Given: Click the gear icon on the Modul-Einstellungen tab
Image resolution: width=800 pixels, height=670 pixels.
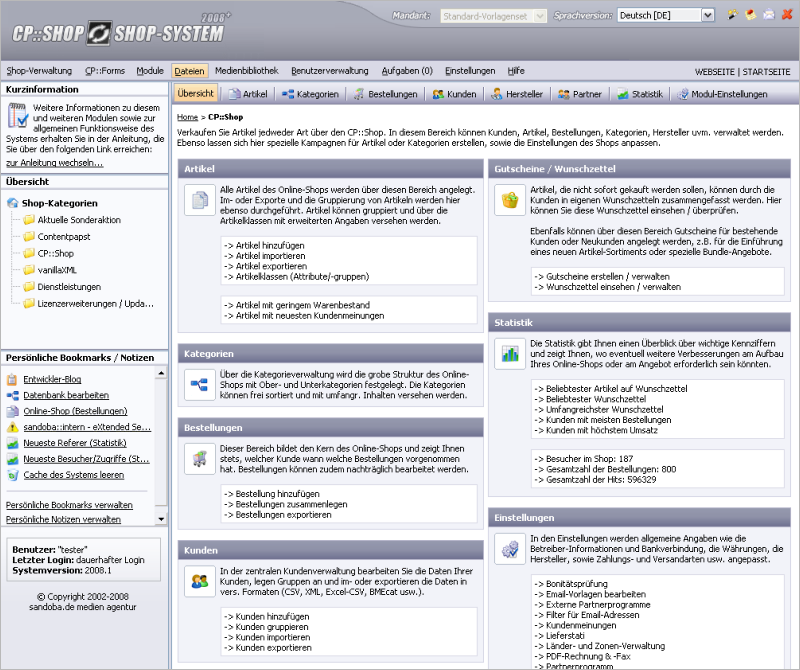Looking at the screenshot, I should [682, 94].
